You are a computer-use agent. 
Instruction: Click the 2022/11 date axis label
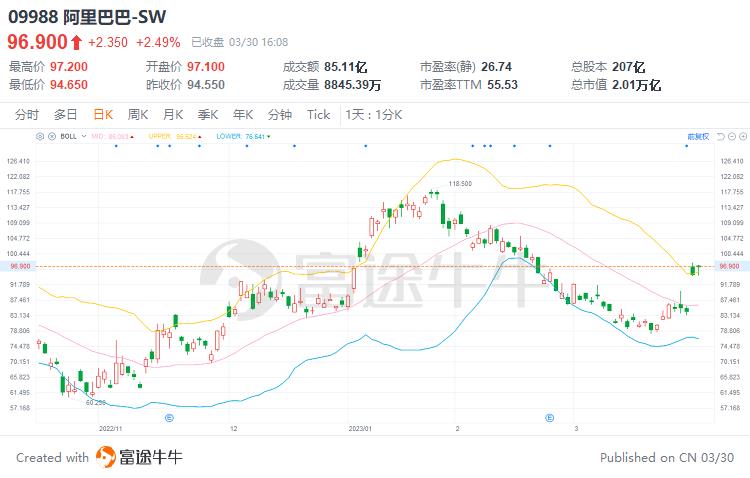tap(110, 429)
